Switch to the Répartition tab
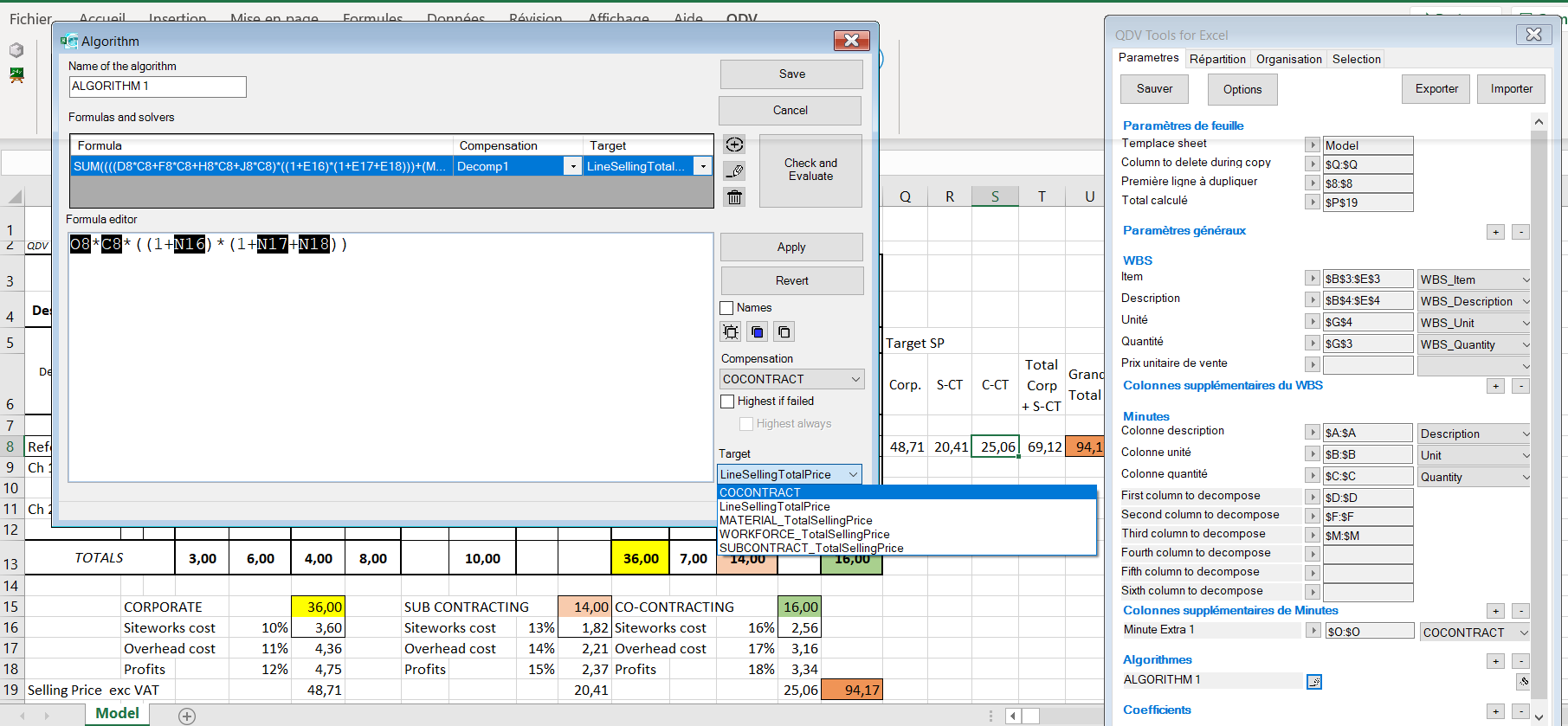The width and height of the screenshot is (1568, 726). pyautogui.click(x=1217, y=59)
